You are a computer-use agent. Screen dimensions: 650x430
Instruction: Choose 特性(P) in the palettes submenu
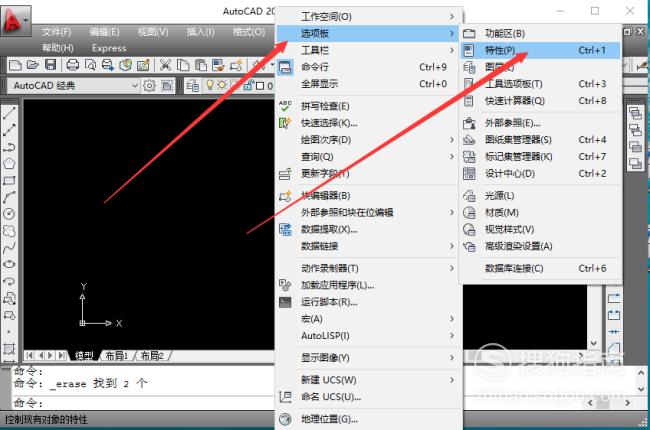pos(540,50)
